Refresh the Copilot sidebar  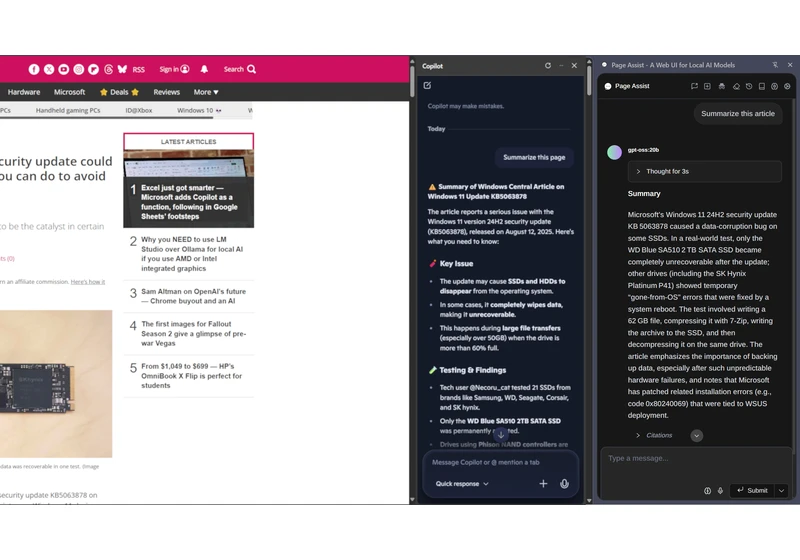pyautogui.click(x=547, y=66)
